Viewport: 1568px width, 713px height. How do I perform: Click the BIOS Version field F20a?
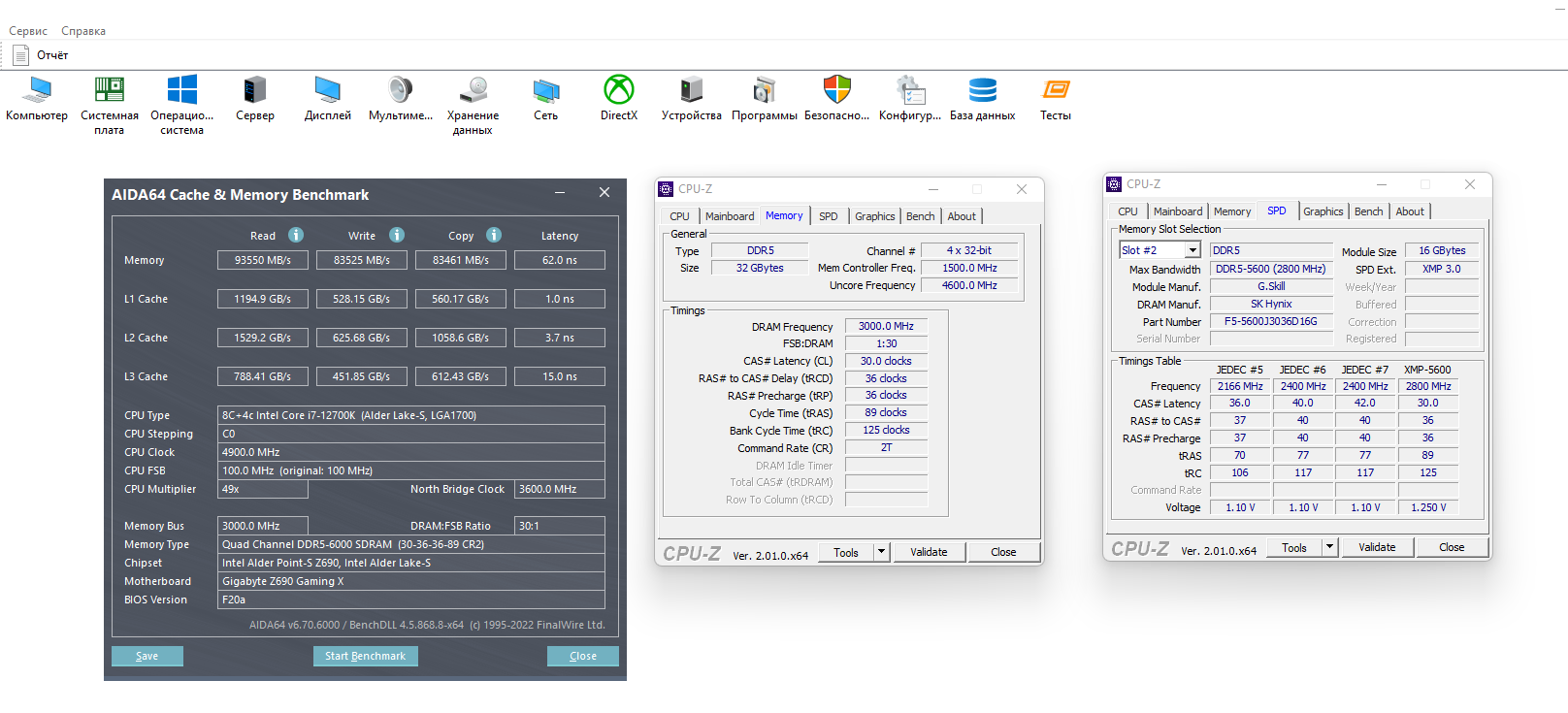click(411, 600)
